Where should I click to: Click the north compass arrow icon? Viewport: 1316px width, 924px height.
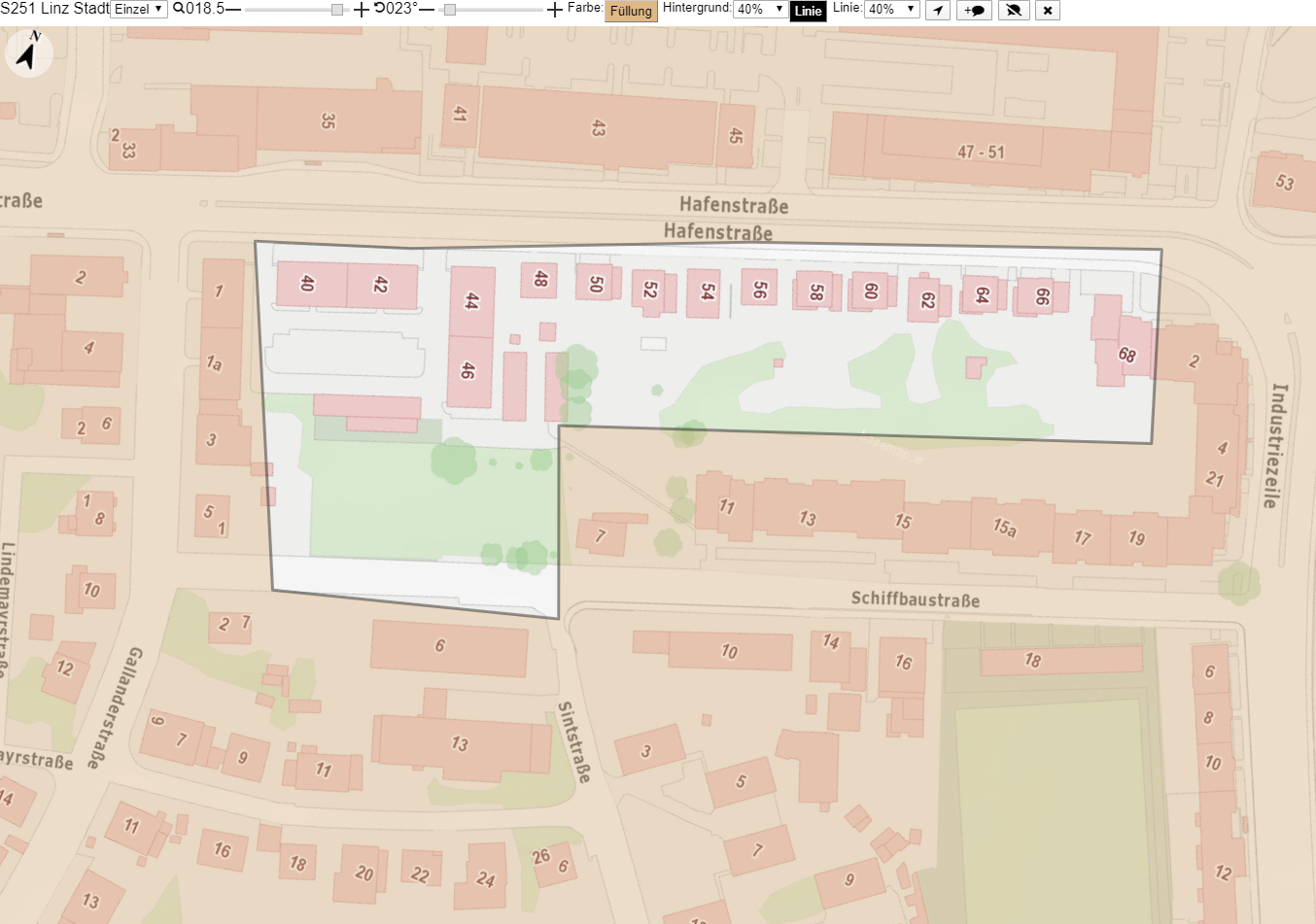pyautogui.click(x=29, y=51)
